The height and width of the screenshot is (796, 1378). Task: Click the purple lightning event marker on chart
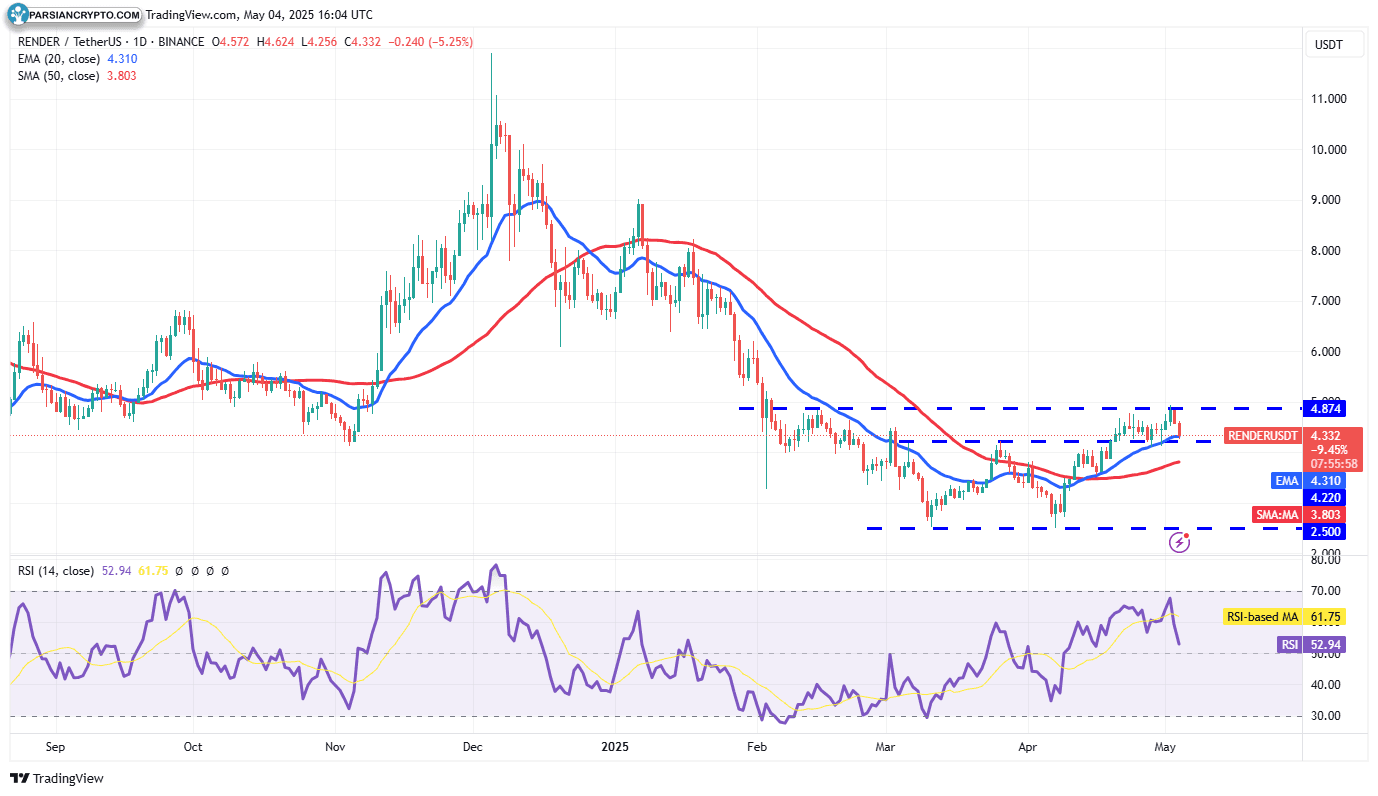point(1180,541)
